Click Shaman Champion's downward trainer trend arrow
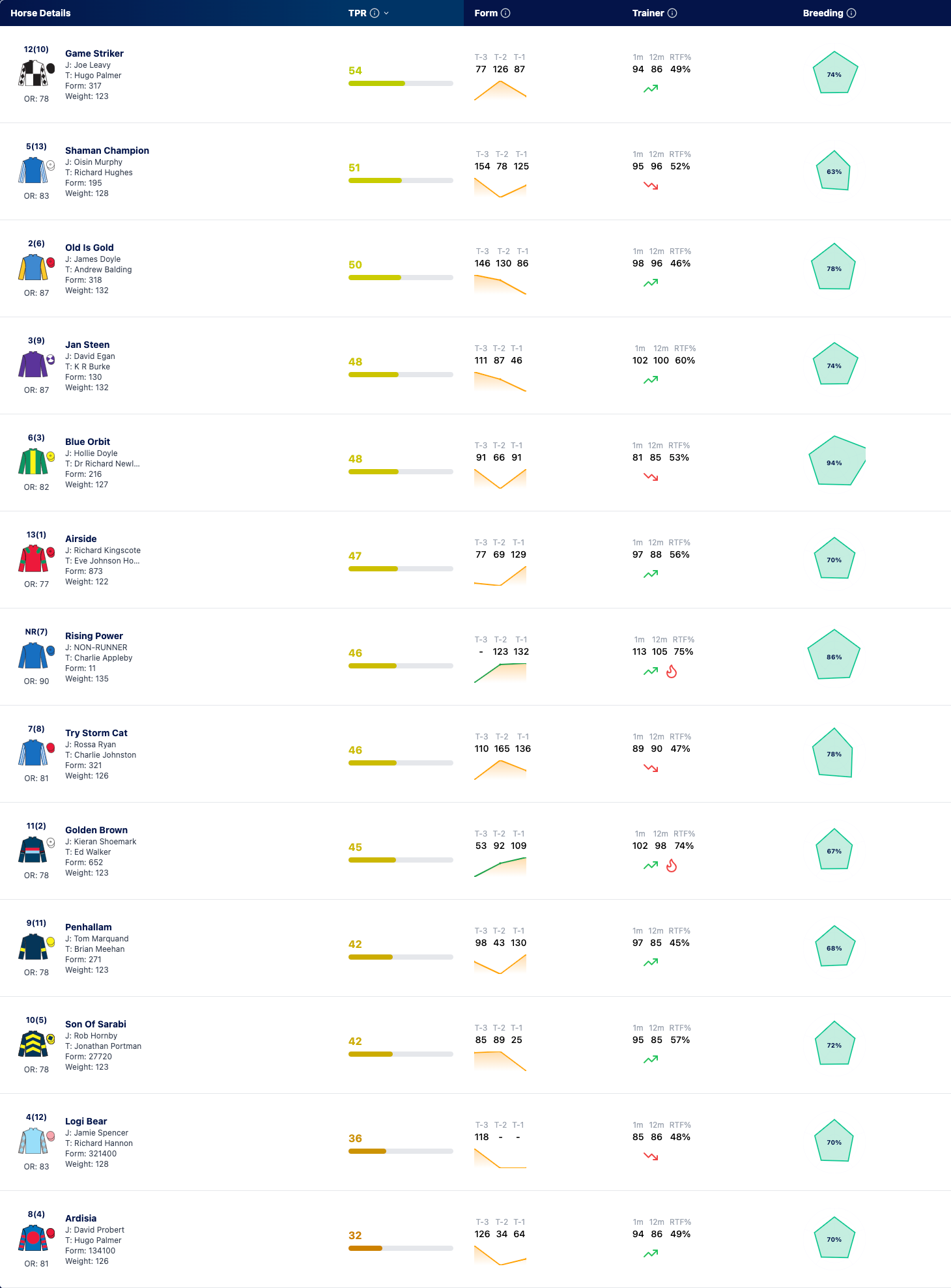The width and height of the screenshot is (951, 1288). pyautogui.click(x=651, y=186)
